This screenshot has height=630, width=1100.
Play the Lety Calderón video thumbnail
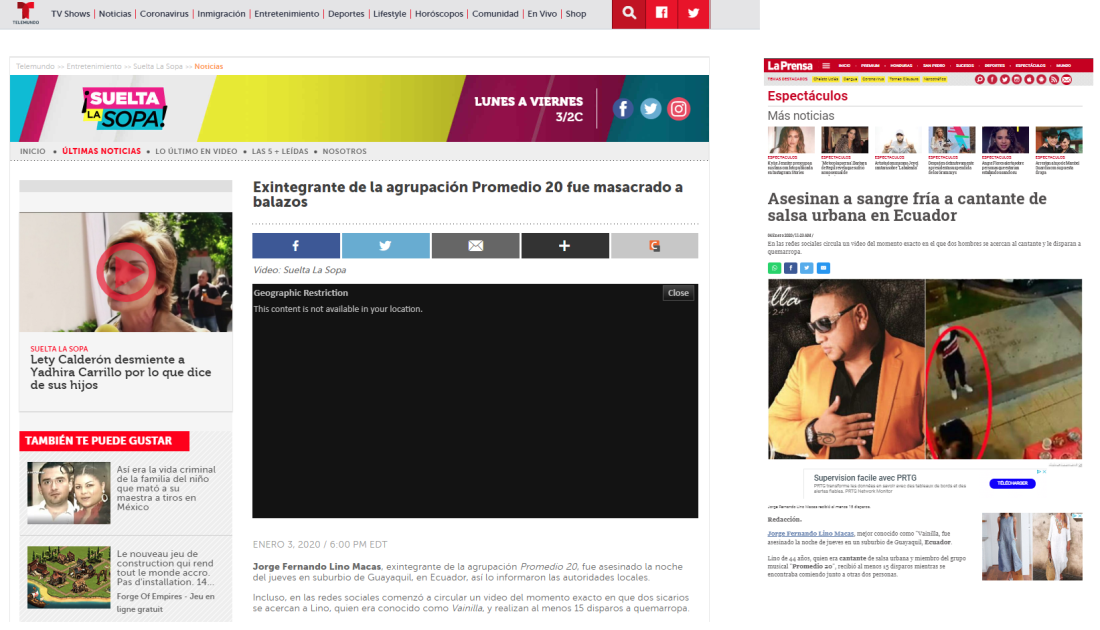(126, 272)
